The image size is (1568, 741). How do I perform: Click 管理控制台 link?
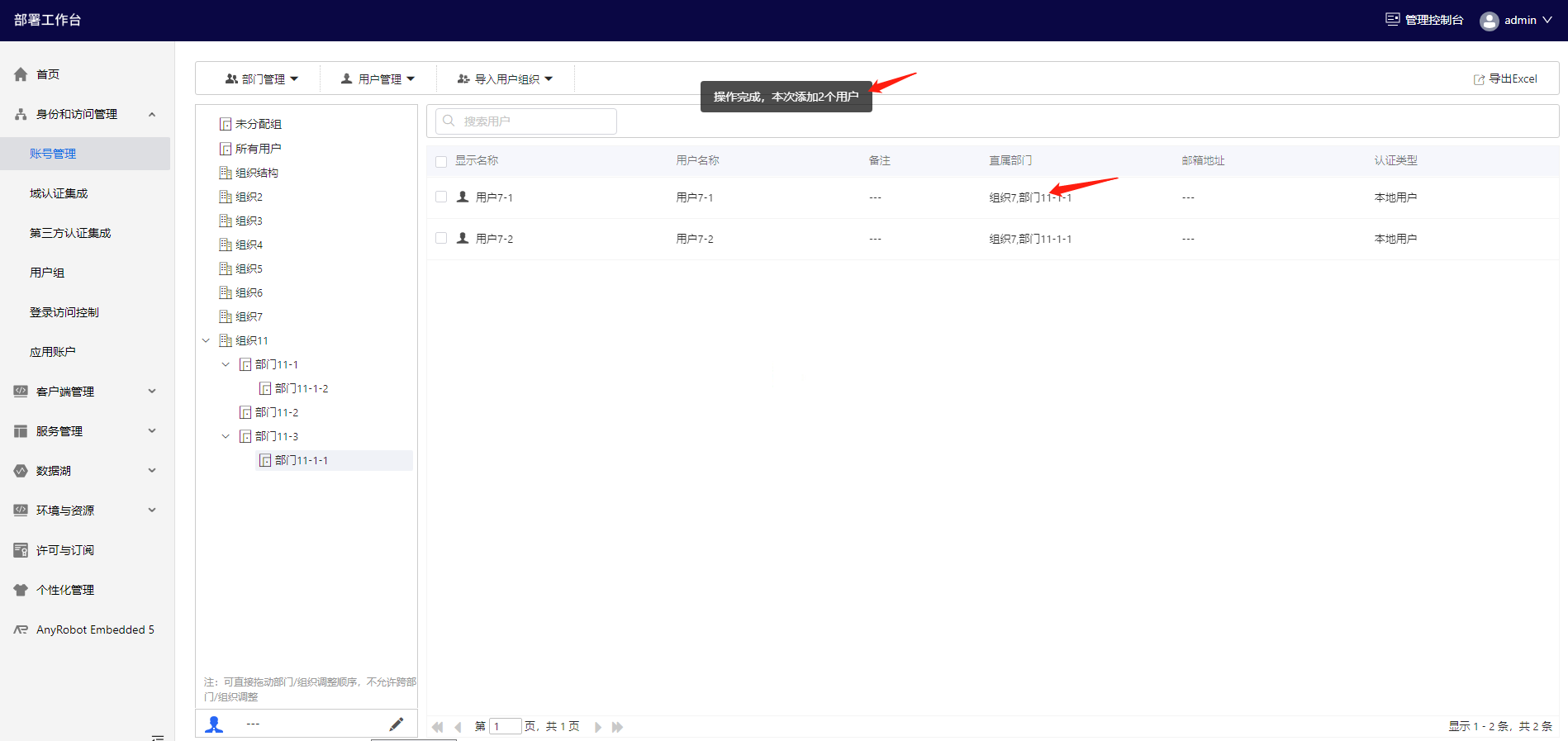coord(1424,20)
